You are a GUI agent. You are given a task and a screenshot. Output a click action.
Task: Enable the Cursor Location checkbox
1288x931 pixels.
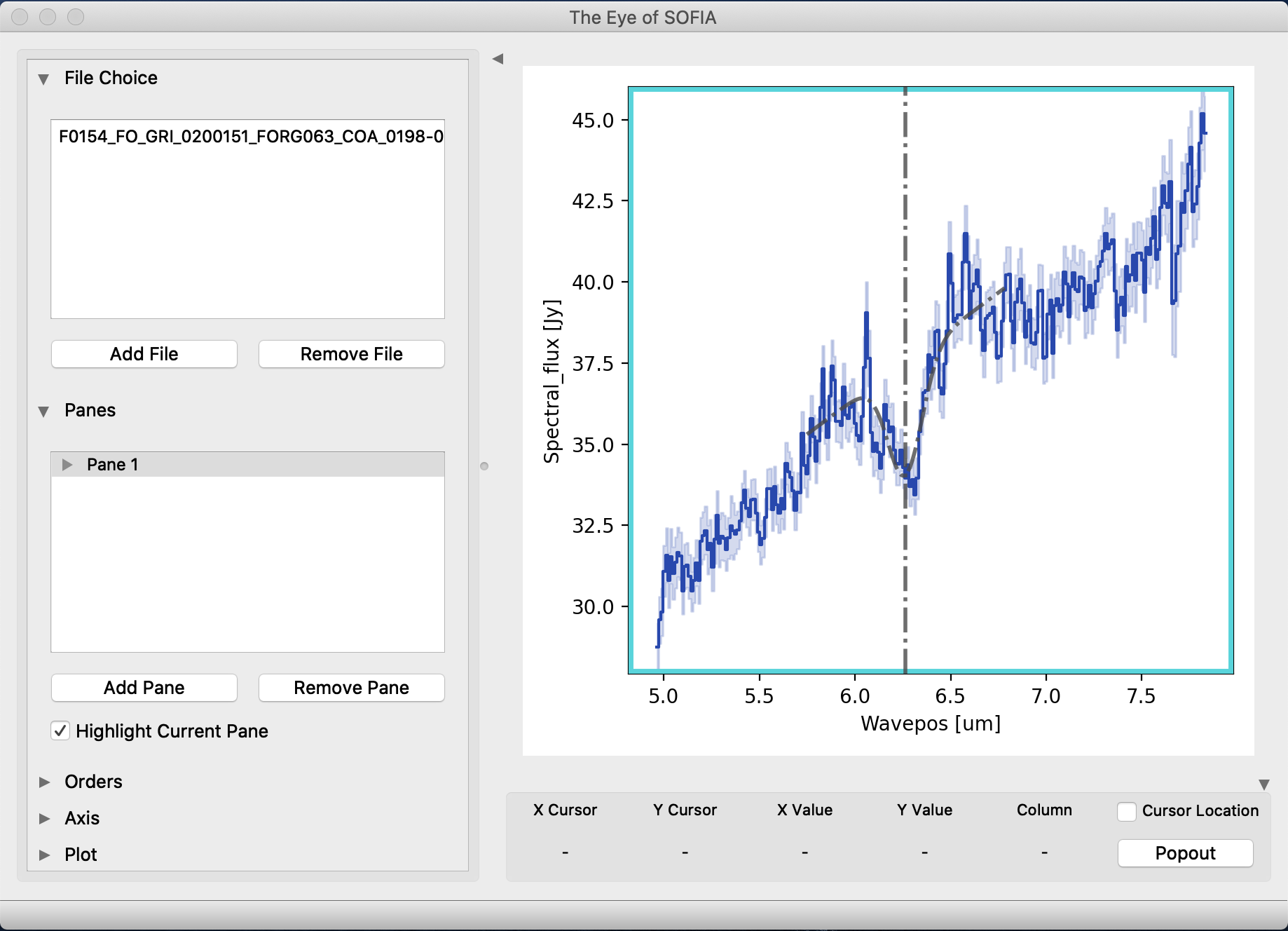[x=1127, y=811]
